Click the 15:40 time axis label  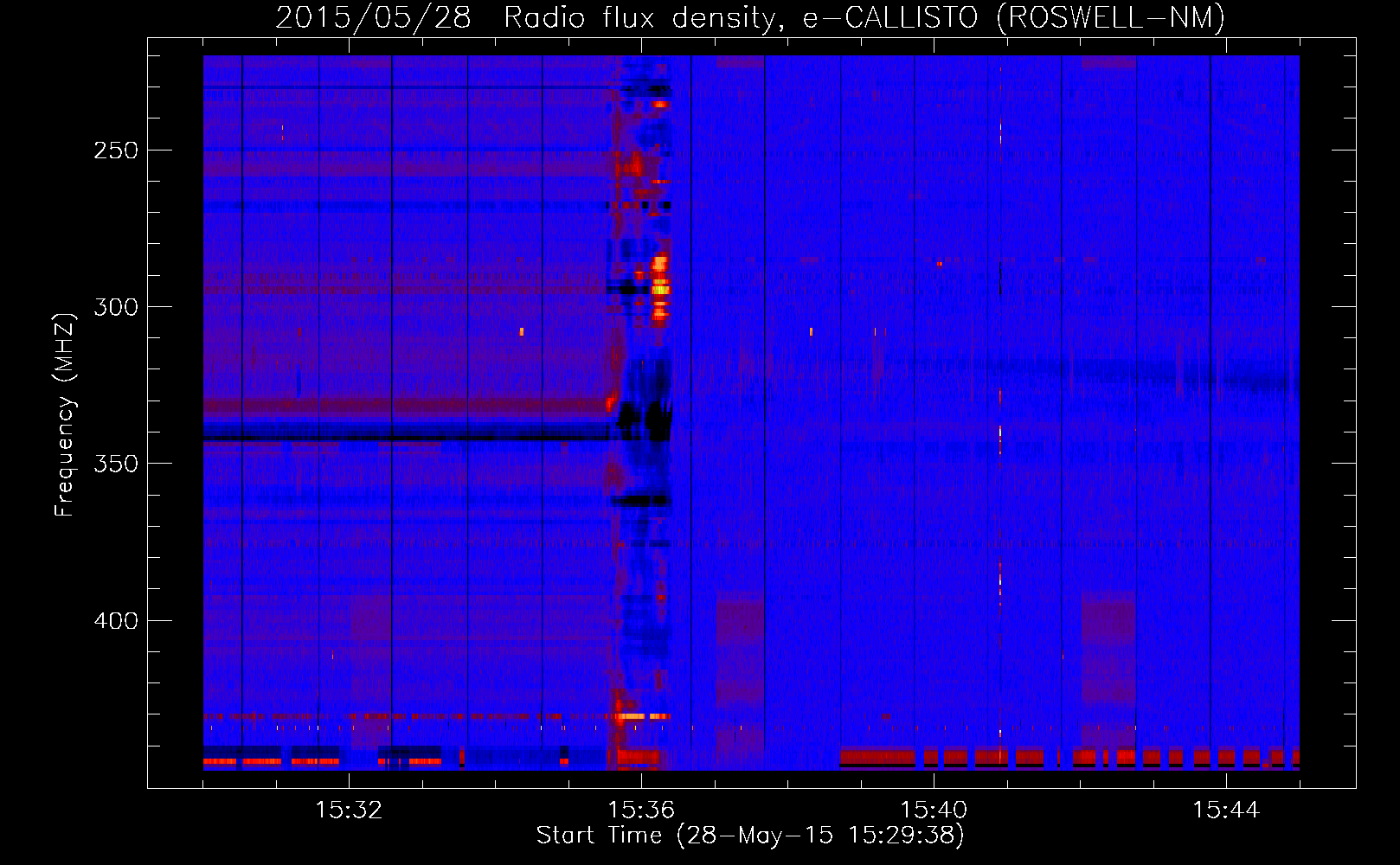(934, 810)
